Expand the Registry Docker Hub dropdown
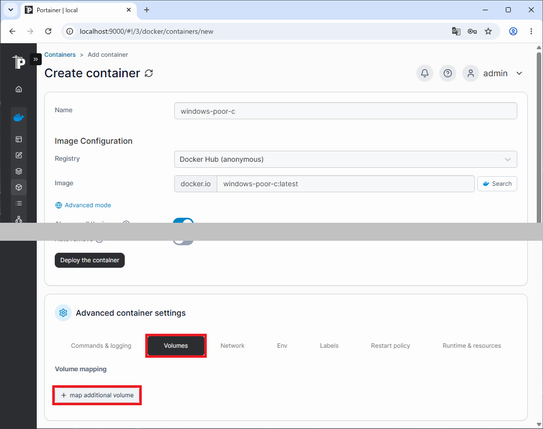Image resolution: width=543 pixels, height=429 pixels. click(345, 159)
